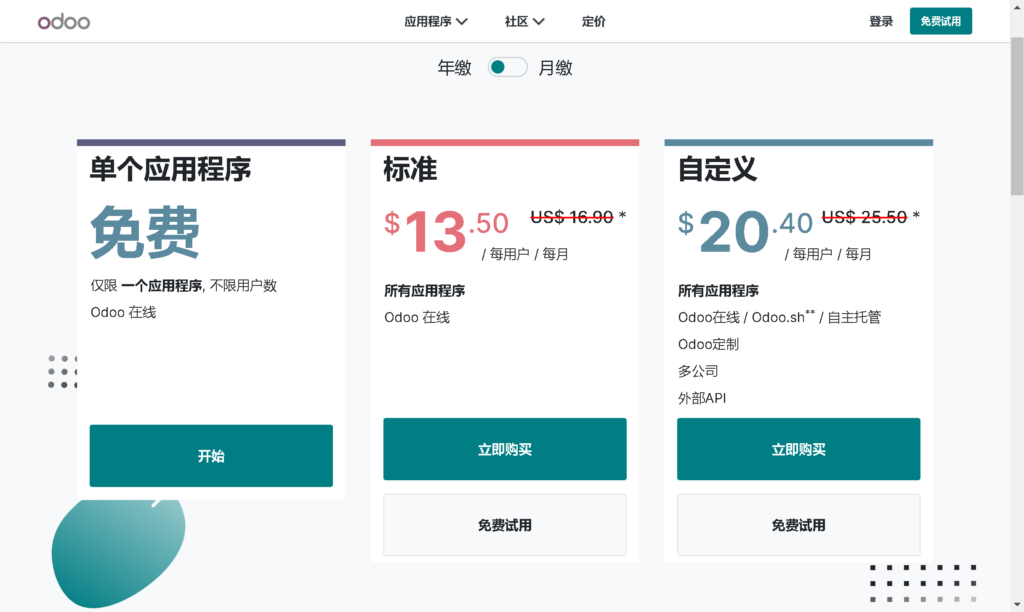Screen dimensions: 1024x612
Task: Click 免费试用 under the 自定义 plan
Action: tap(799, 525)
